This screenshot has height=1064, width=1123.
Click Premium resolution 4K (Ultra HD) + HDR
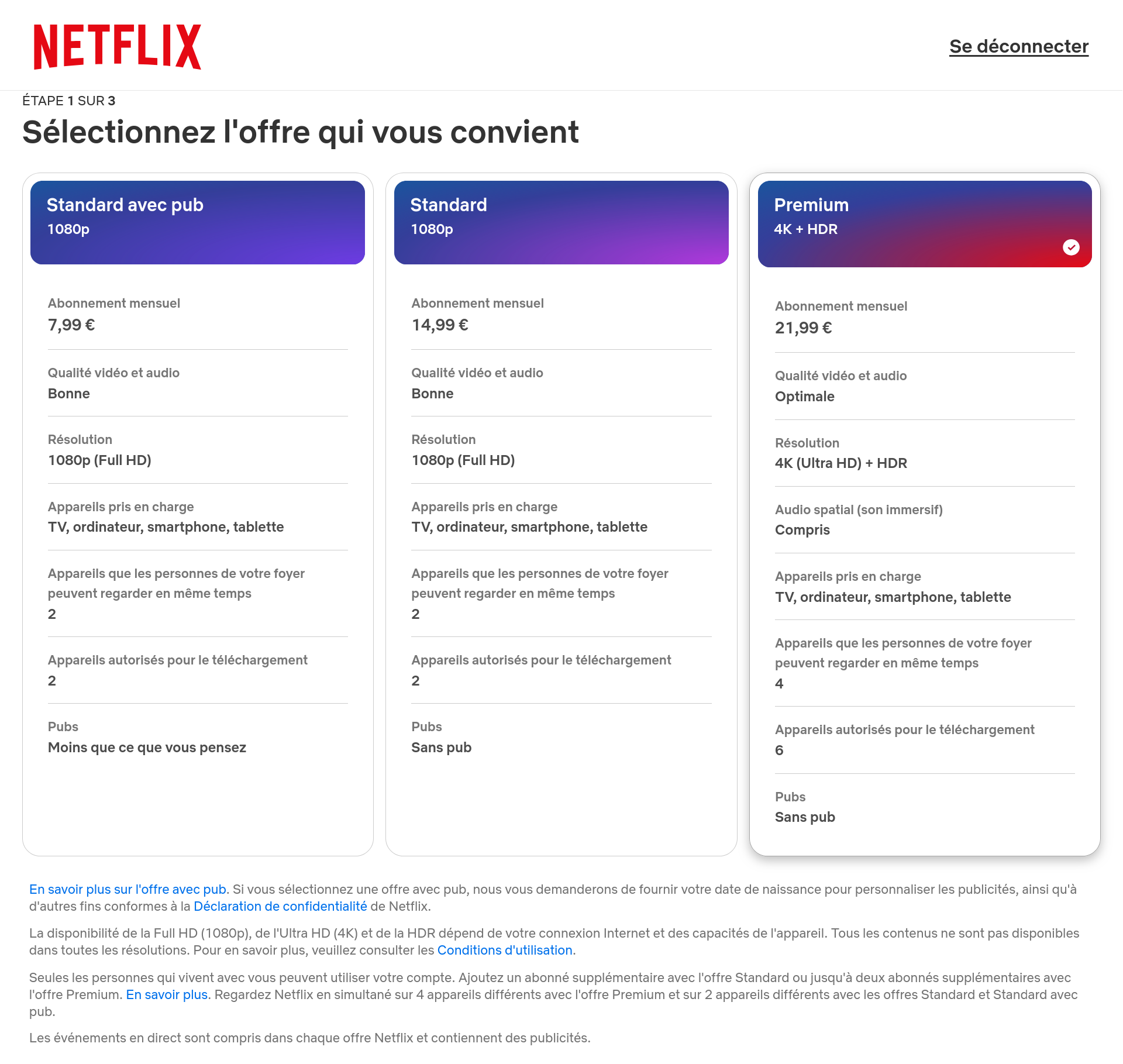841,463
